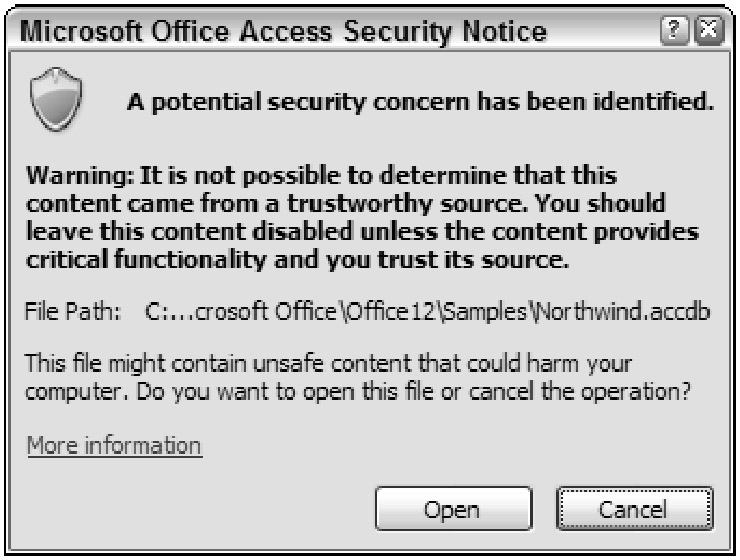Click the Microsoft Office Access Security Notice title bar
This screenshot has width=740, height=560.
[x=300, y=32]
